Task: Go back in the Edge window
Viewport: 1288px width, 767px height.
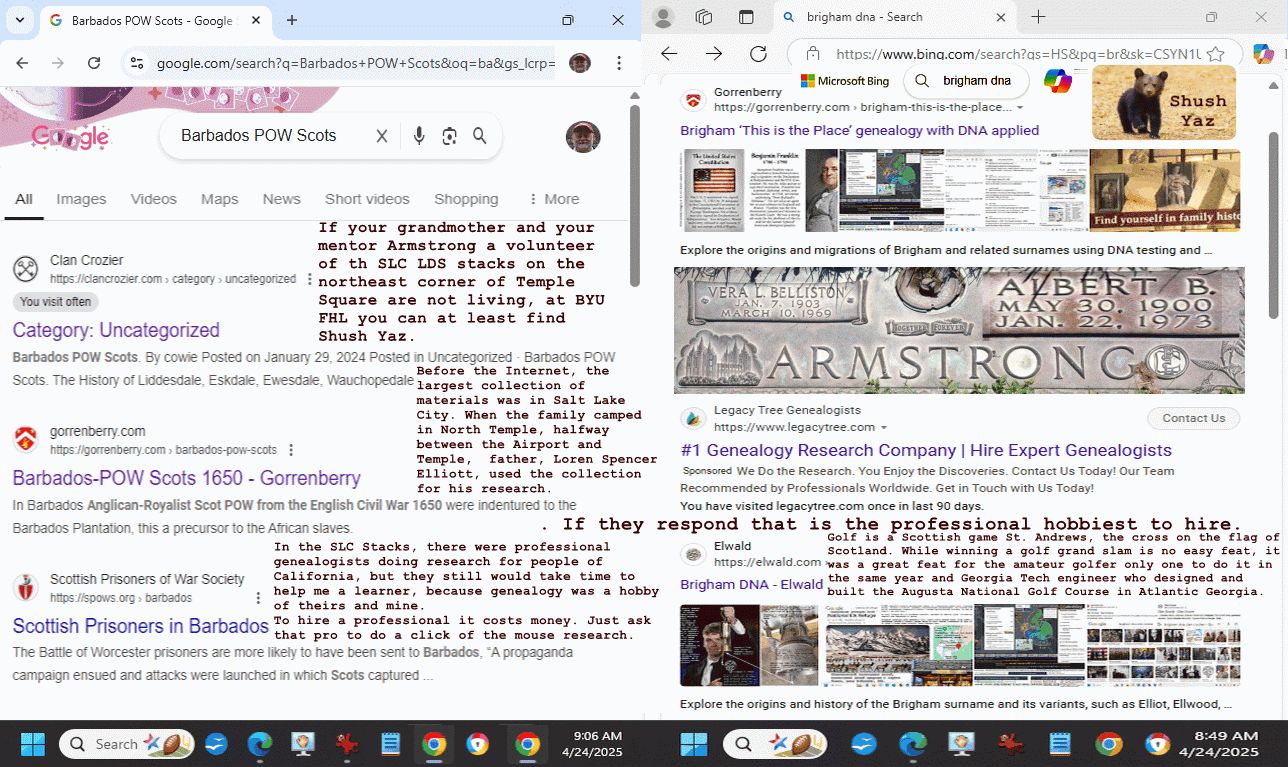Action: (669, 54)
